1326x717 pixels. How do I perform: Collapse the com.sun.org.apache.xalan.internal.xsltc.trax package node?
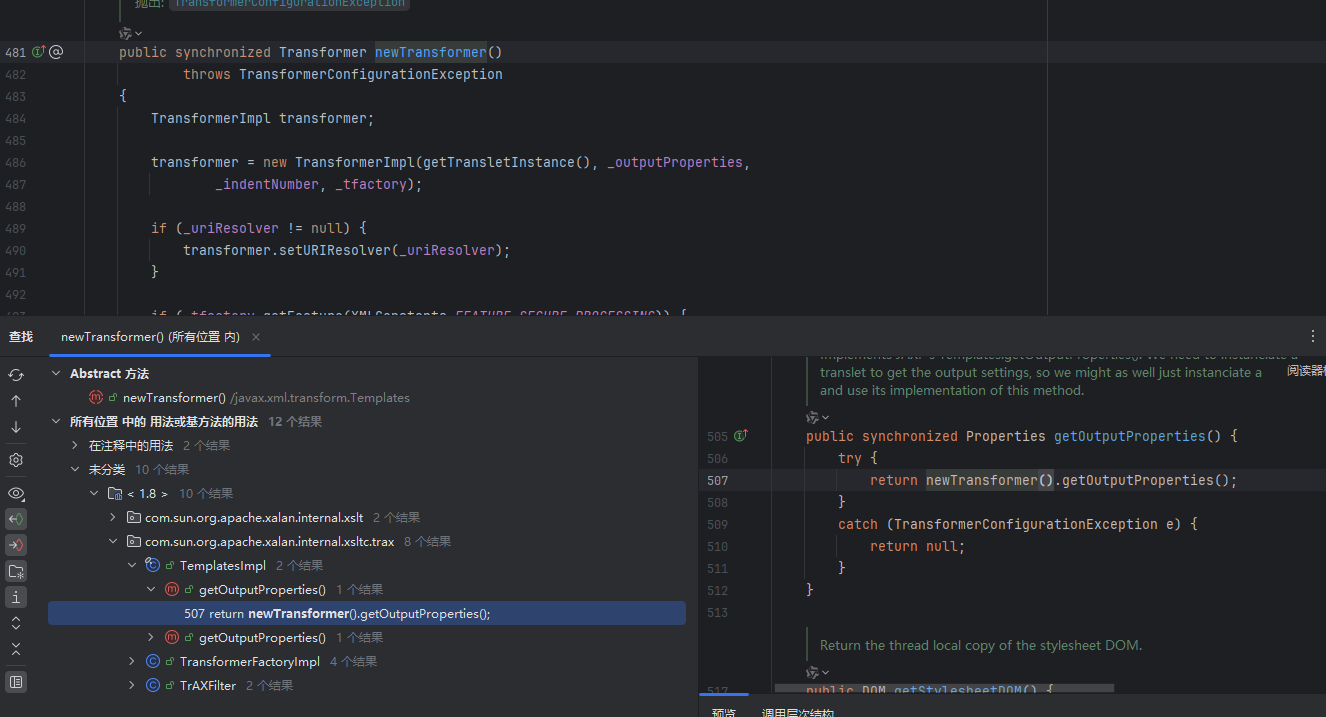(x=113, y=542)
